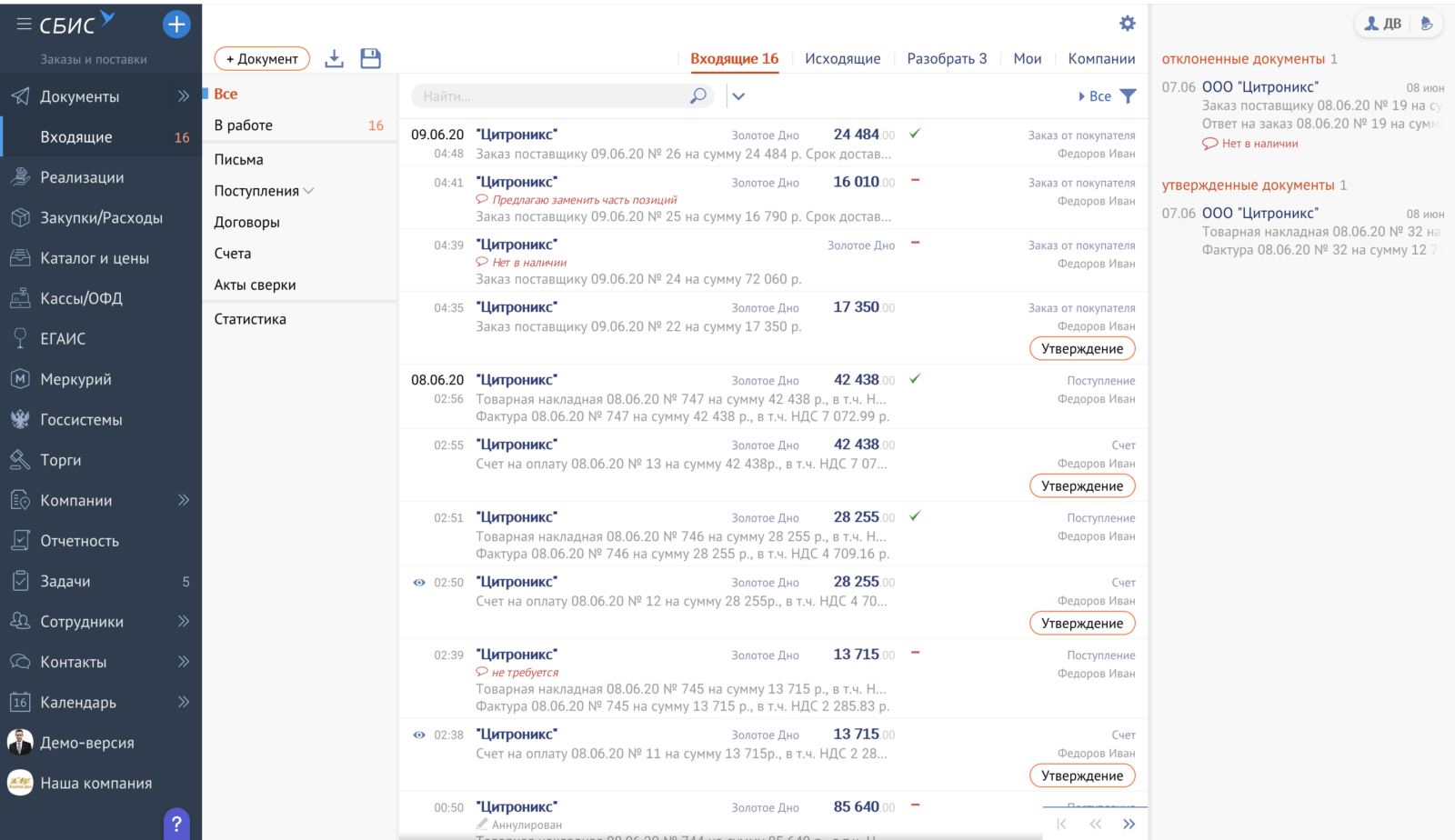The width and height of the screenshot is (1455, 840).
Task: Open notifications via the bell icon
Action: tap(1424, 23)
